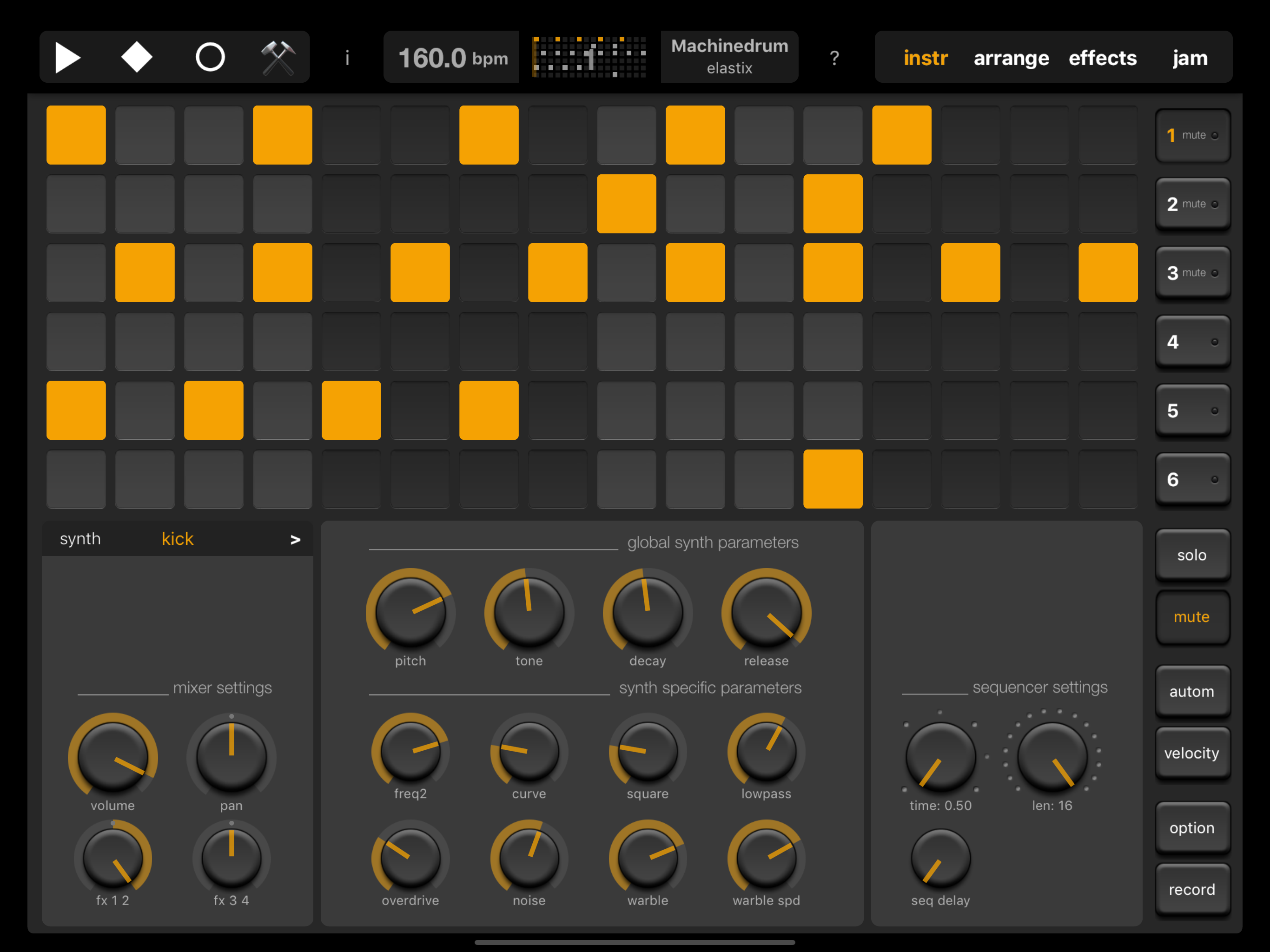Open the crossed hammers tools icon
The height and width of the screenshot is (952, 1270).
pos(278,58)
